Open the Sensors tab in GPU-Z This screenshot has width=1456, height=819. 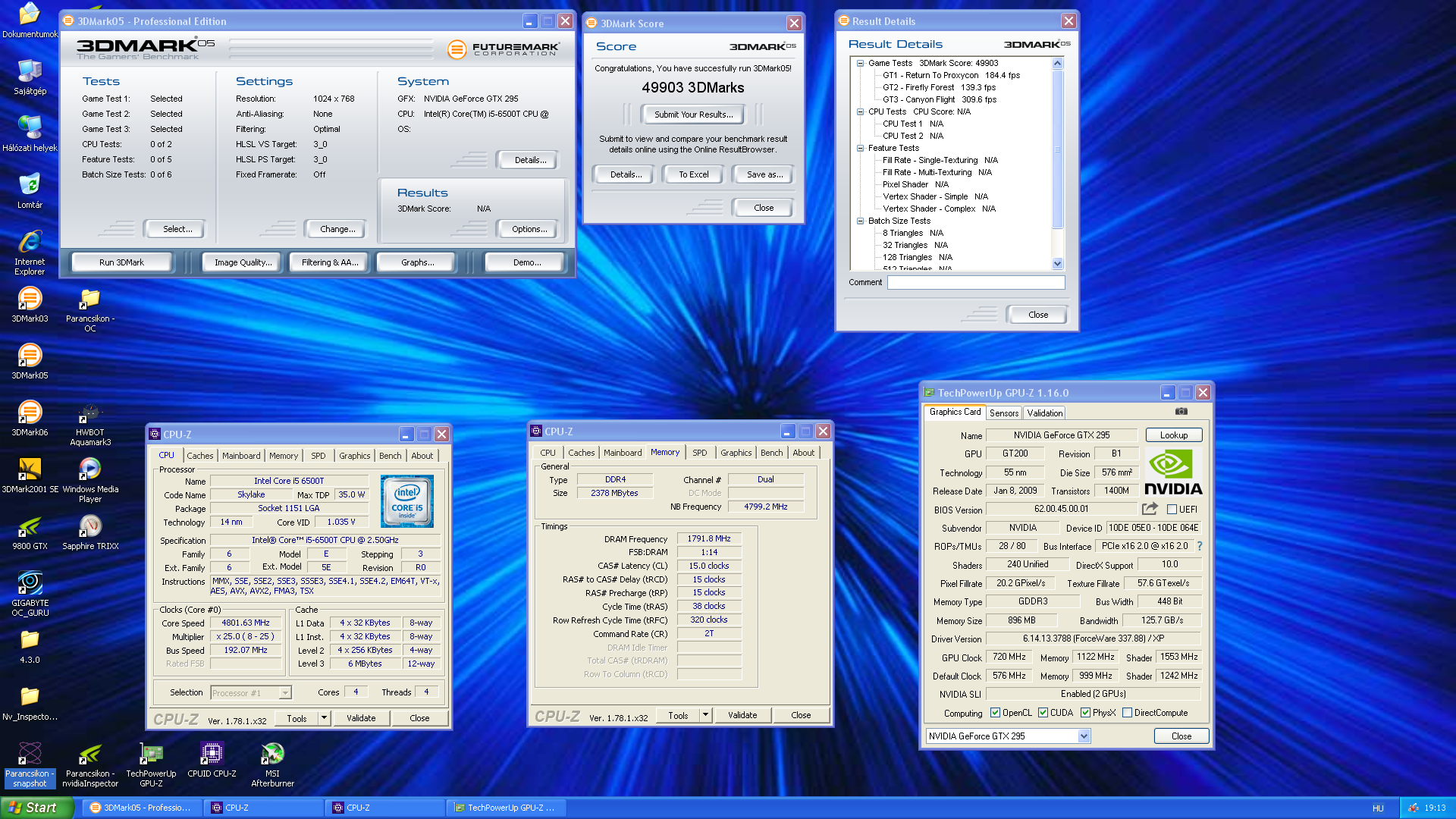tap(1004, 413)
